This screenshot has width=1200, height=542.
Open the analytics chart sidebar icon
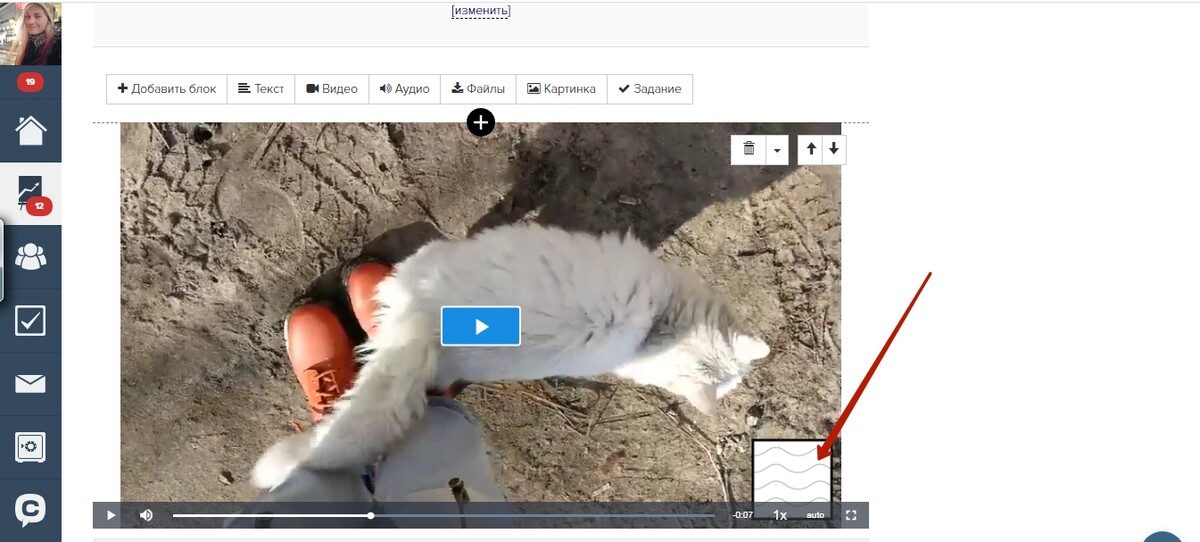(31, 192)
